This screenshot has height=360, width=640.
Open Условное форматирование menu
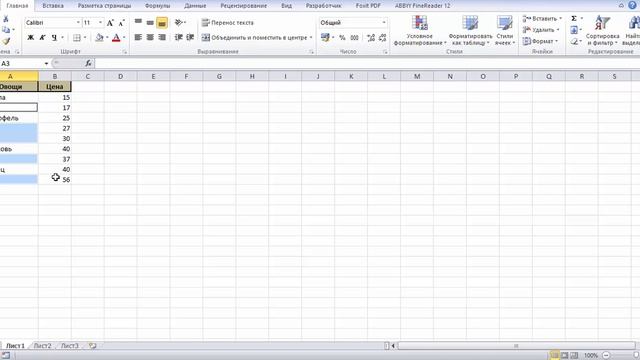pos(420,30)
